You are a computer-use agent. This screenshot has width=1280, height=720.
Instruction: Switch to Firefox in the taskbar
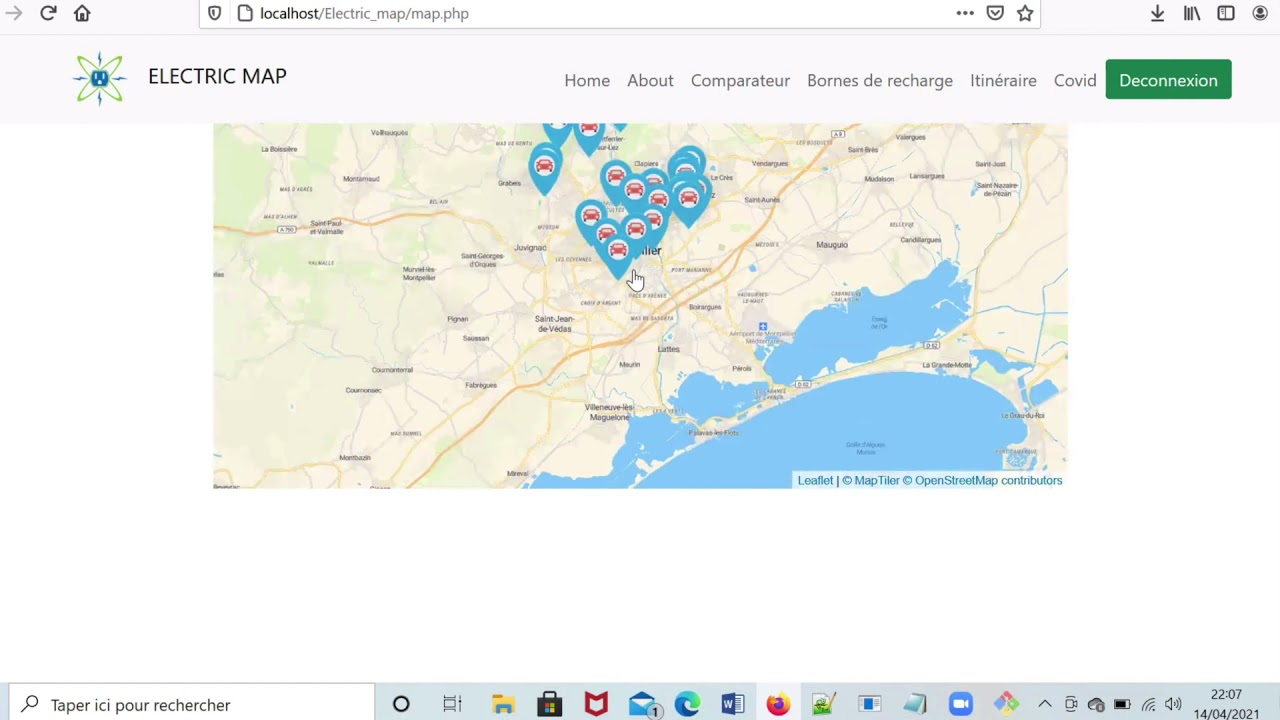tap(778, 704)
